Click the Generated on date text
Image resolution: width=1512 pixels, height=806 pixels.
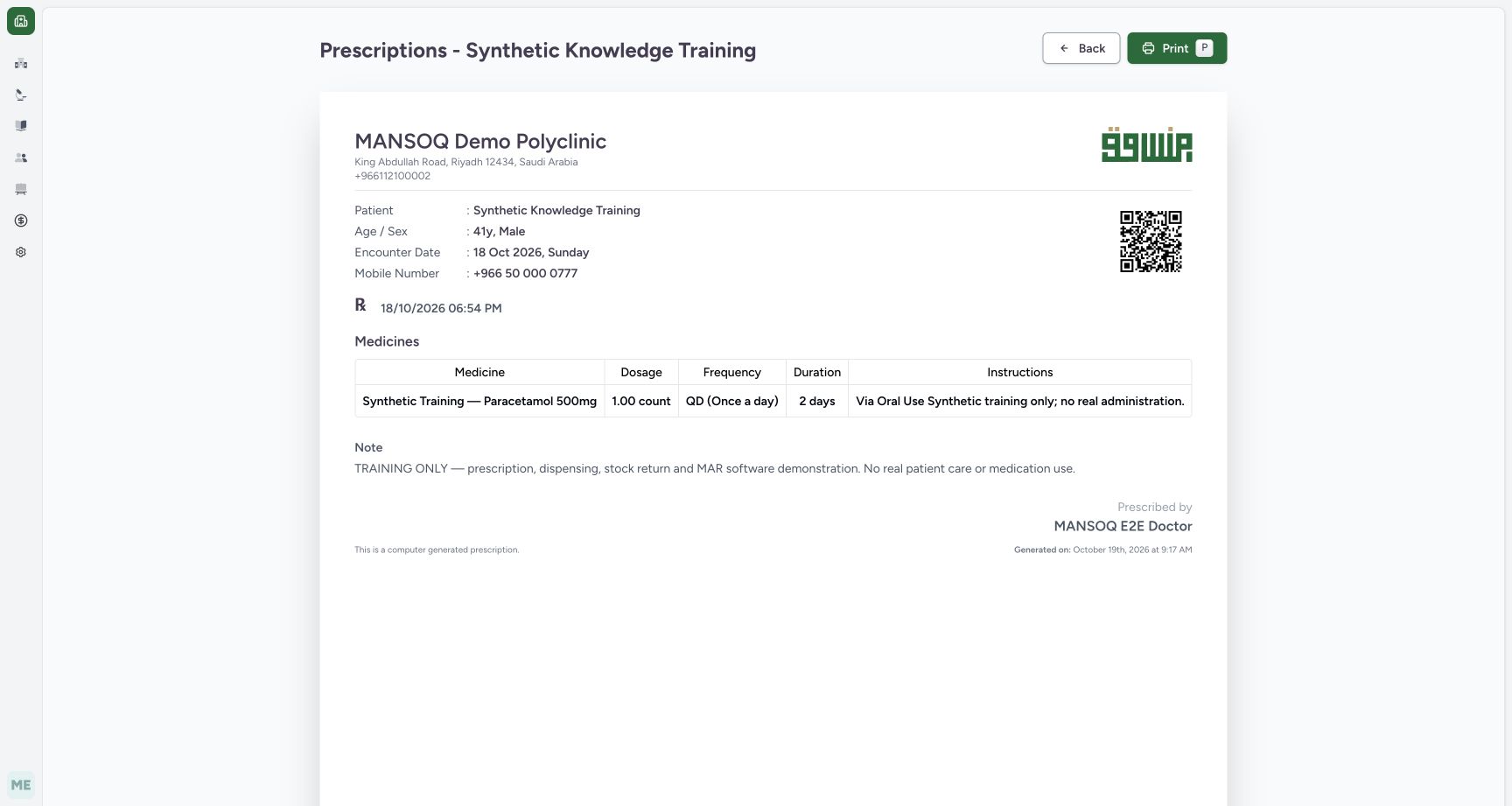tap(1102, 550)
